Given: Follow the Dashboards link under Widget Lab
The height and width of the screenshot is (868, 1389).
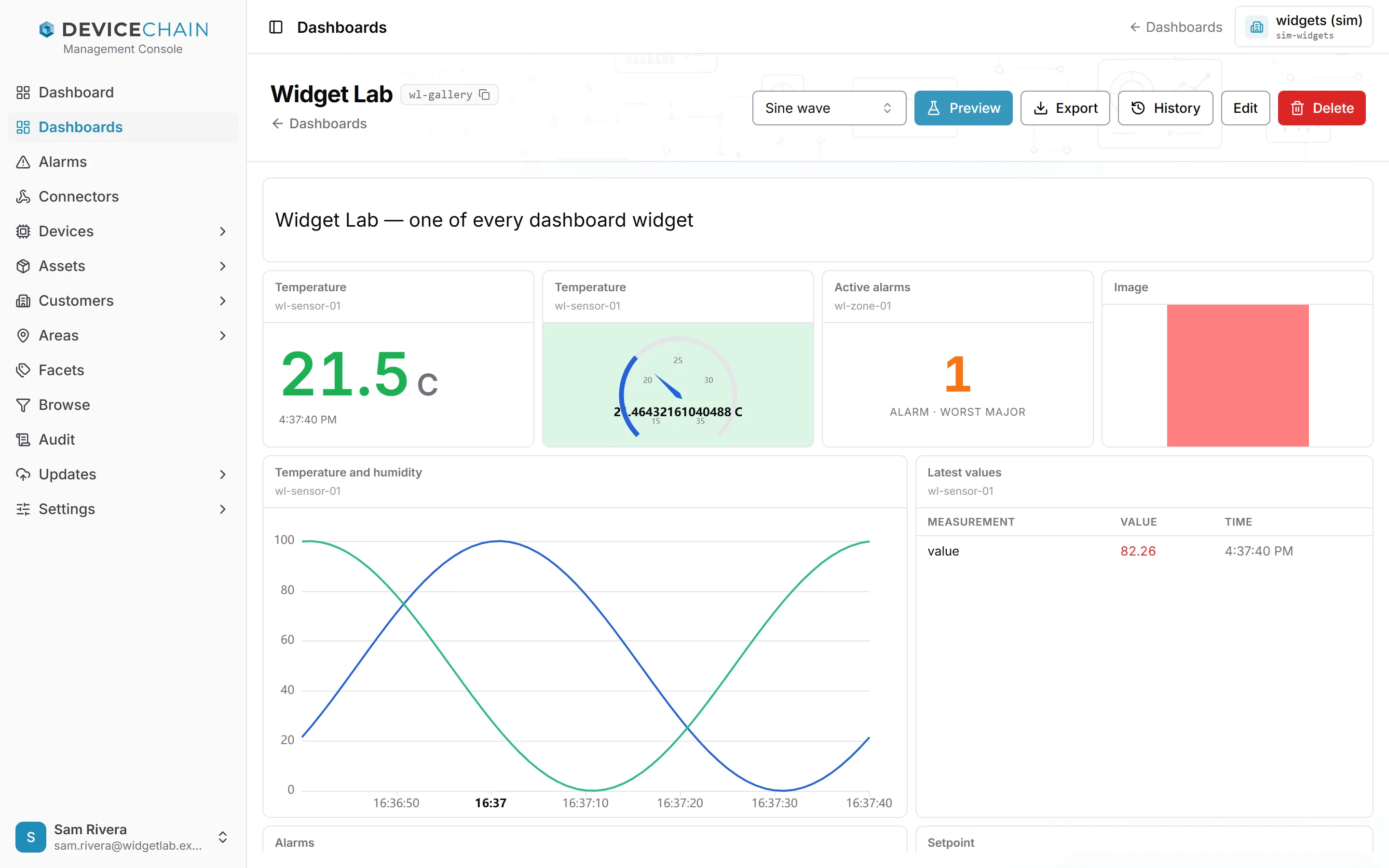Looking at the screenshot, I should [x=319, y=123].
